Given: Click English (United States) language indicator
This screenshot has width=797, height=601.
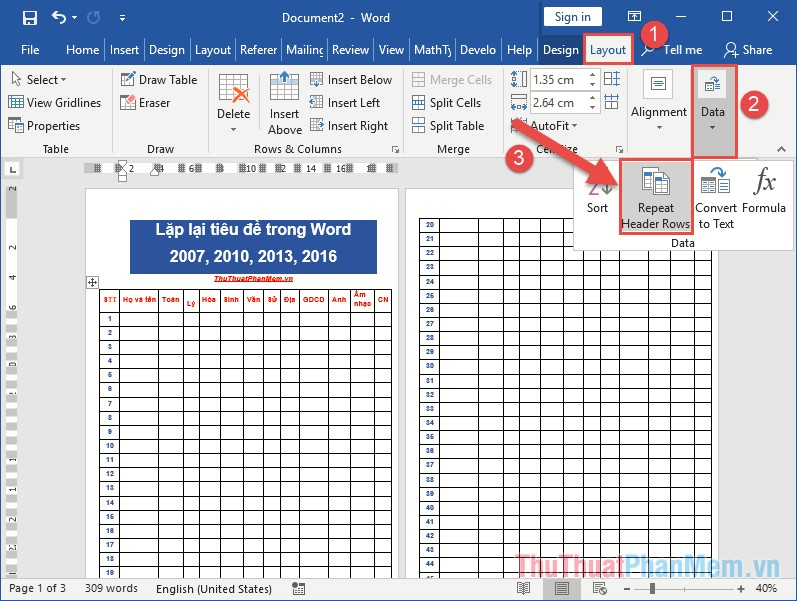Looking at the screenshot, I should pyautogui.click(x=213, y=589).
